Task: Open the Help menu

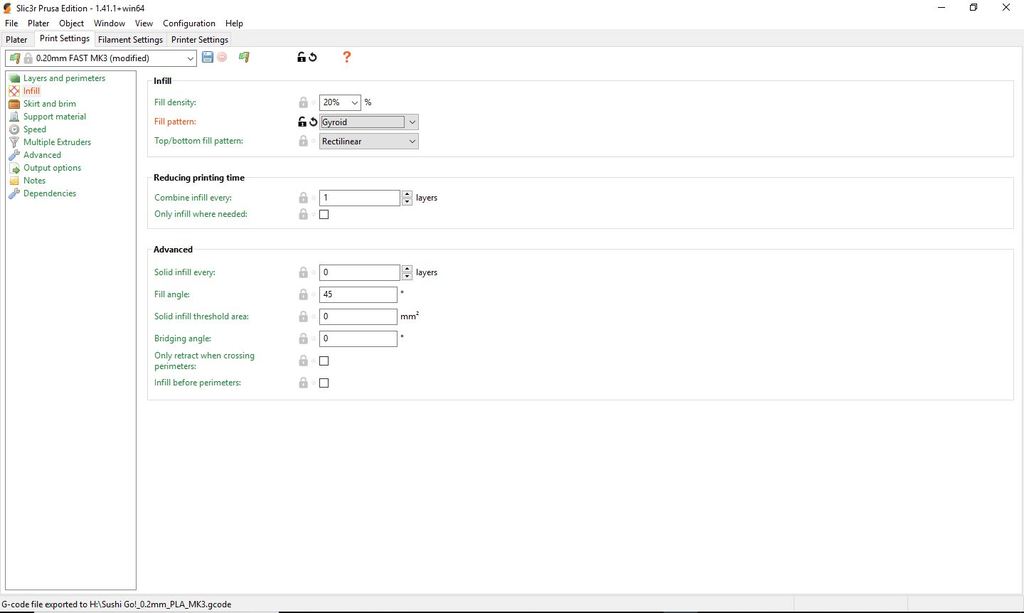Action: click(x=234, y=23)
